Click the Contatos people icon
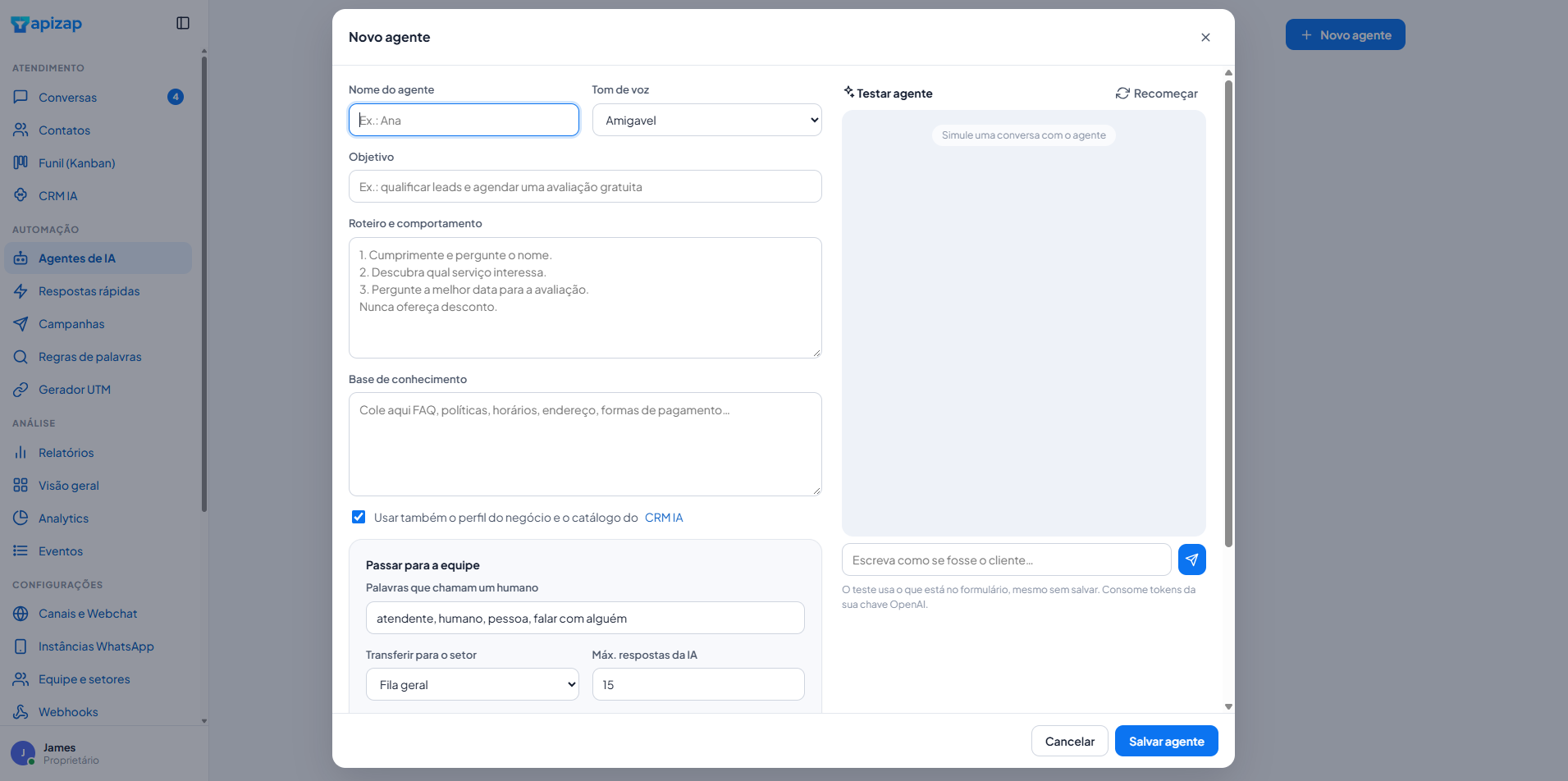This screenshot has width=1568, height=781. (21, 130)
